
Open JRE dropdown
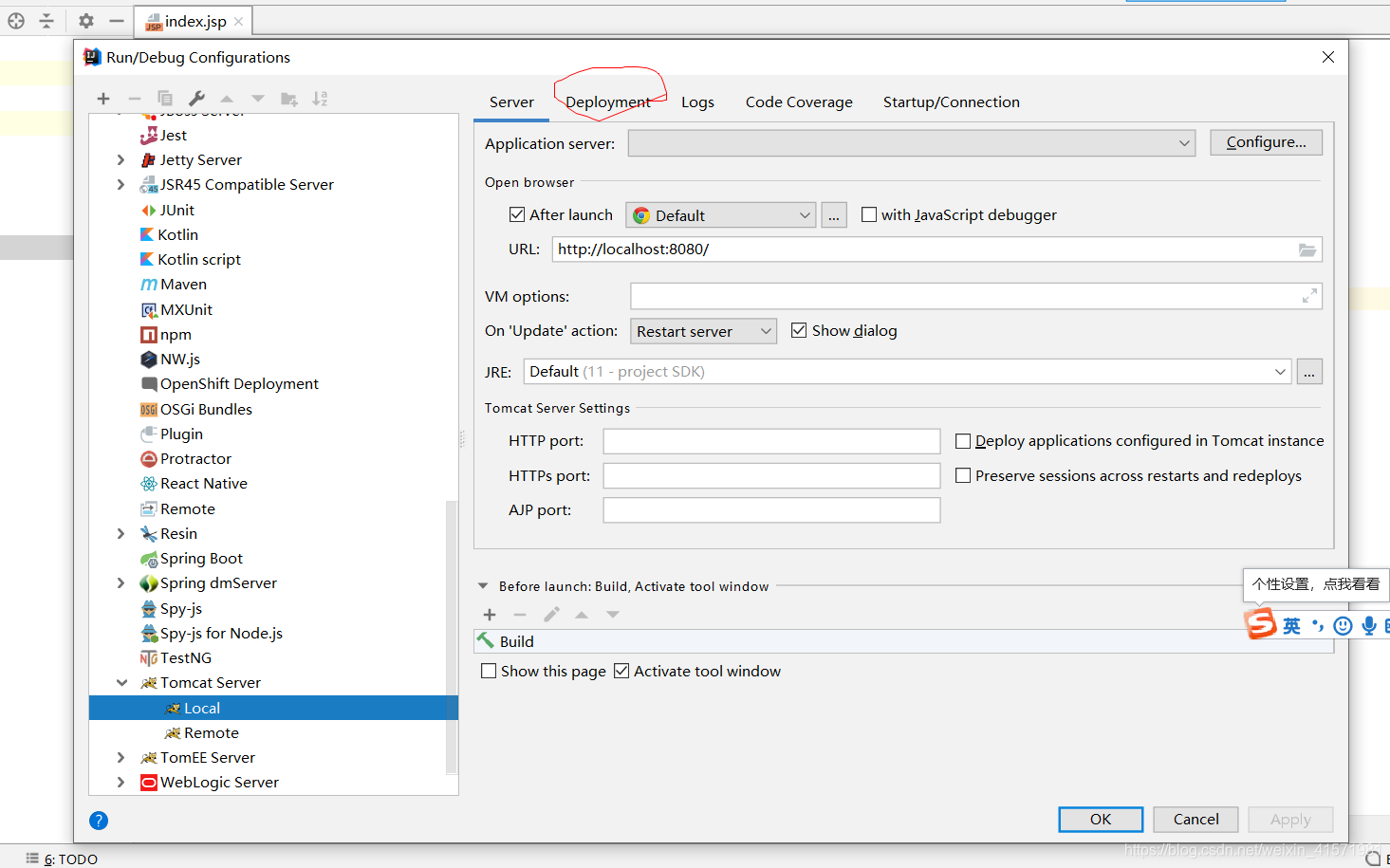[908, 372]
